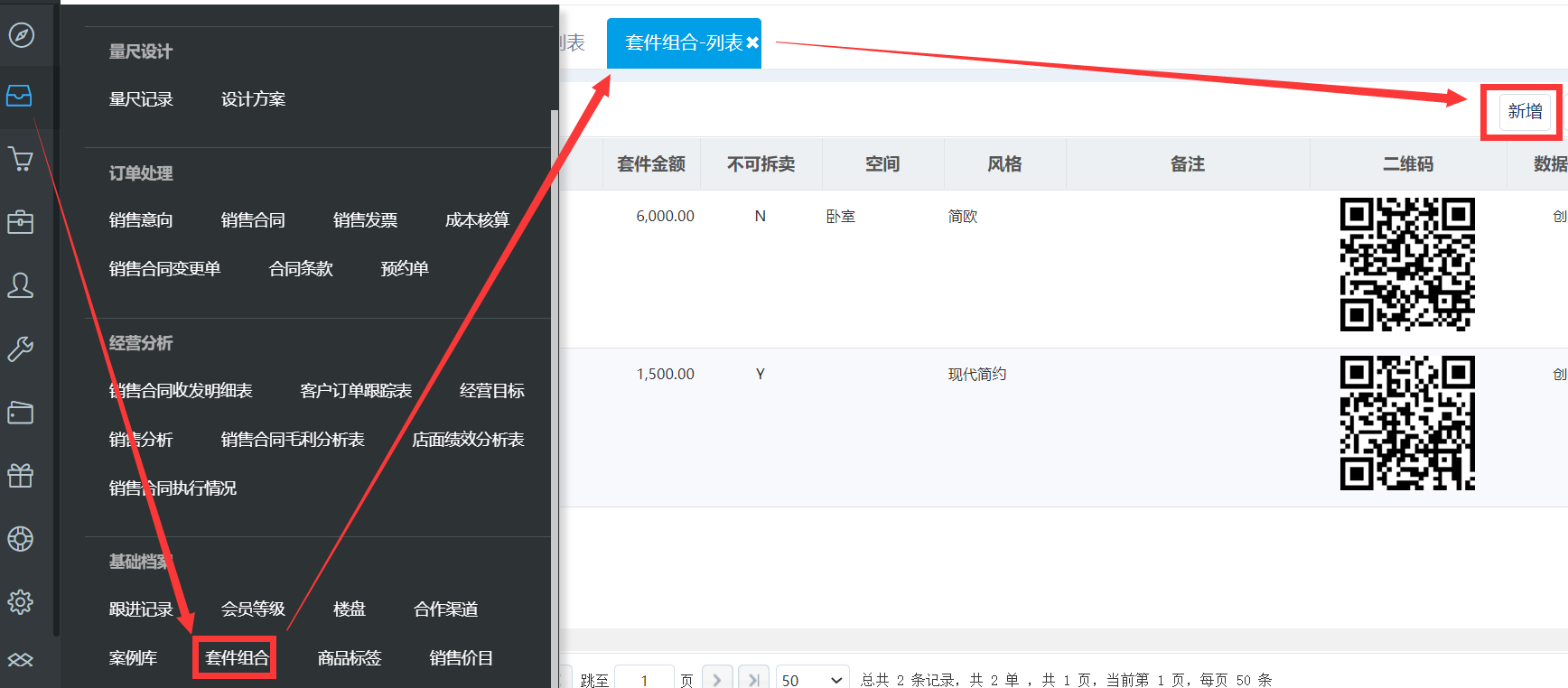1568x688 pixels.
Task: Open 跟进记录 menu item
Action: [141, 609]
